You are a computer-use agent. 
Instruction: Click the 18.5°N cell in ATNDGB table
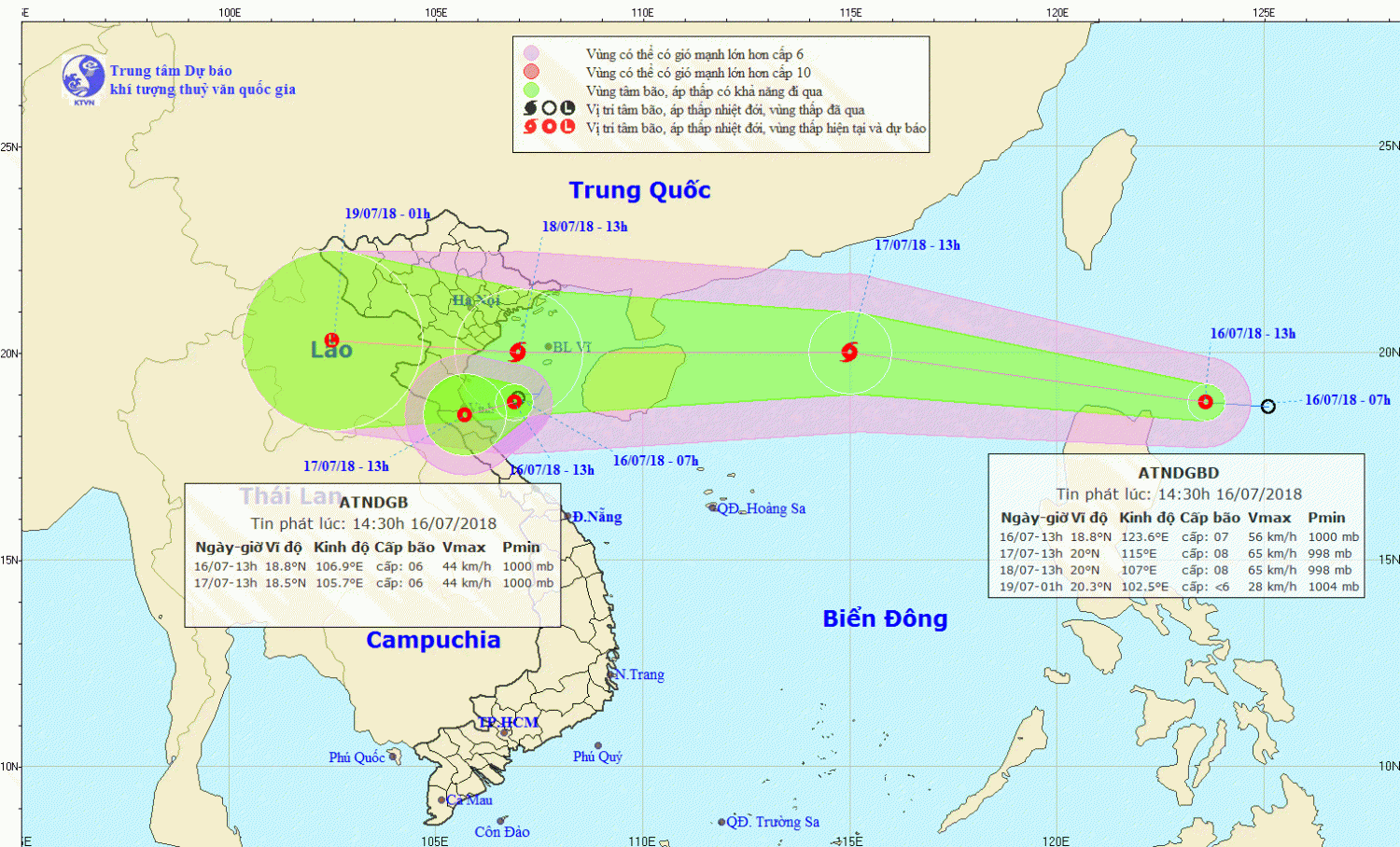tap(285, 583)
